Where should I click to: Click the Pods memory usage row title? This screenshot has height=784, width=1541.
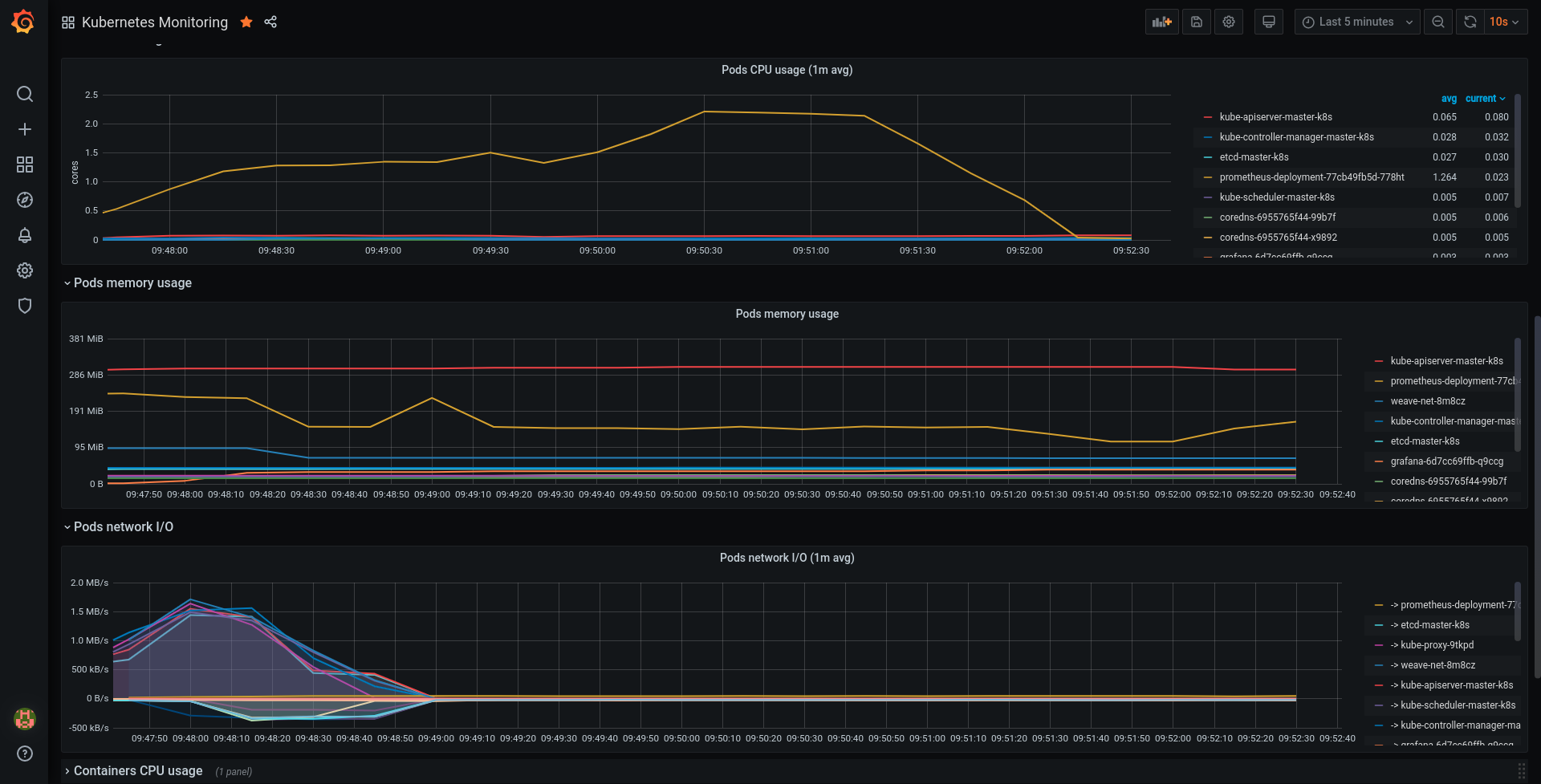tap(132, 283)
